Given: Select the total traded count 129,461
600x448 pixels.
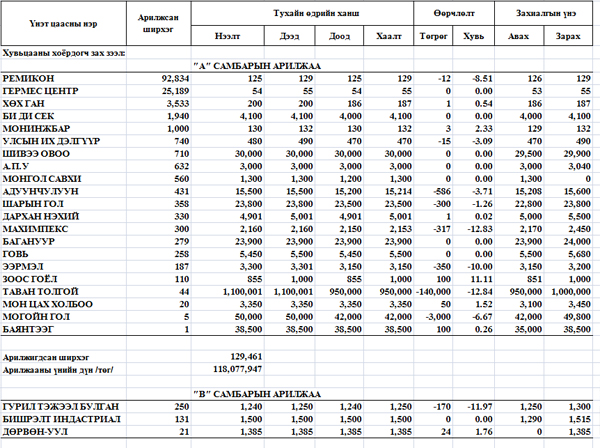Looking at the screenshot, I should tap(245, 355).
